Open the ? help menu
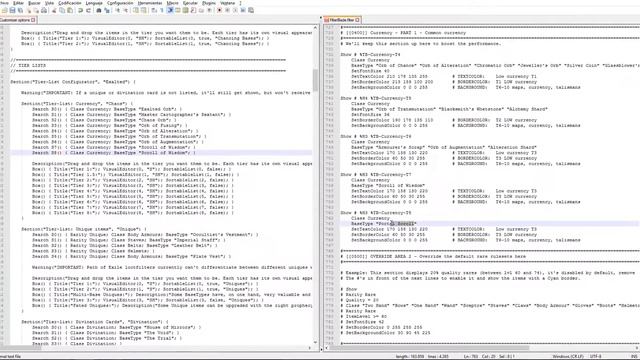This screenshot has width=640, height=360. click(x=240, y=3)
